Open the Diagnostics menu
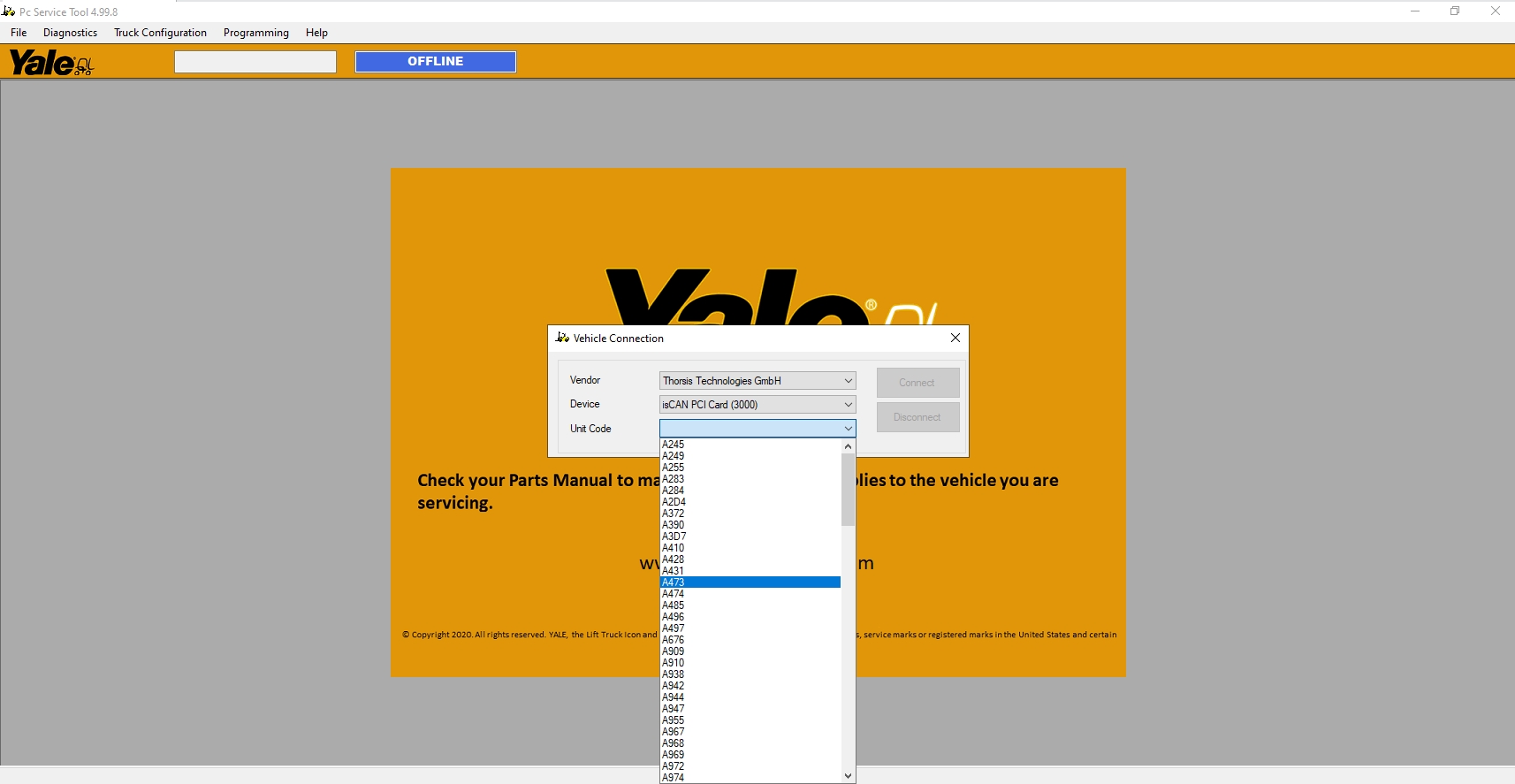This screenshot has width=1515, height=784. [x=71, y=33]
